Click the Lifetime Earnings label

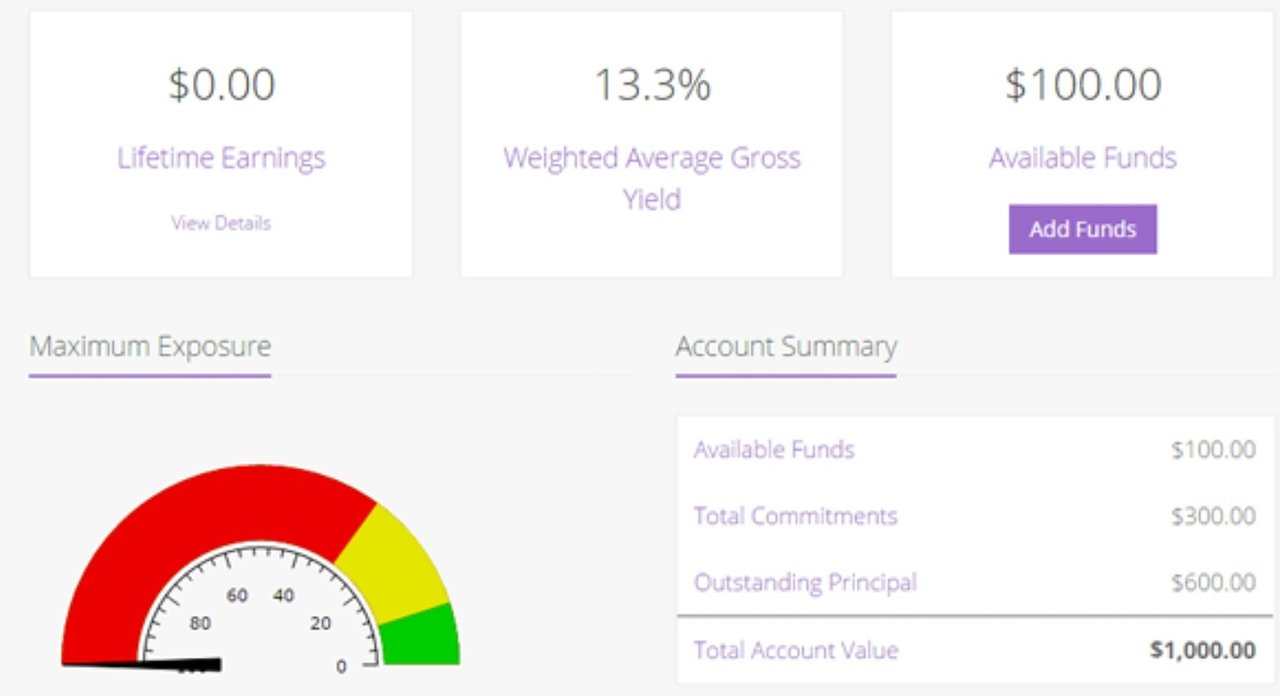[x=221, y=158]
